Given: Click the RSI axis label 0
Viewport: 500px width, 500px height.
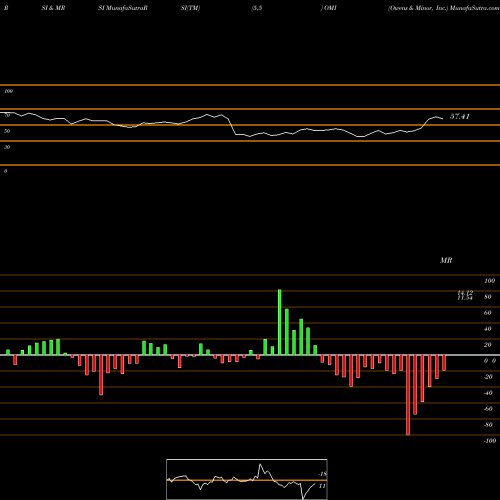Looking at the screenshot, I should pyautogui.click(x=5, y=171).
